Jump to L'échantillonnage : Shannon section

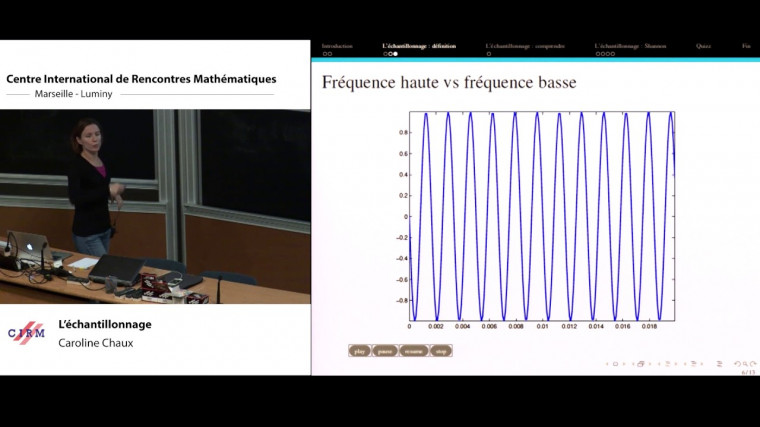click(630, 46)
